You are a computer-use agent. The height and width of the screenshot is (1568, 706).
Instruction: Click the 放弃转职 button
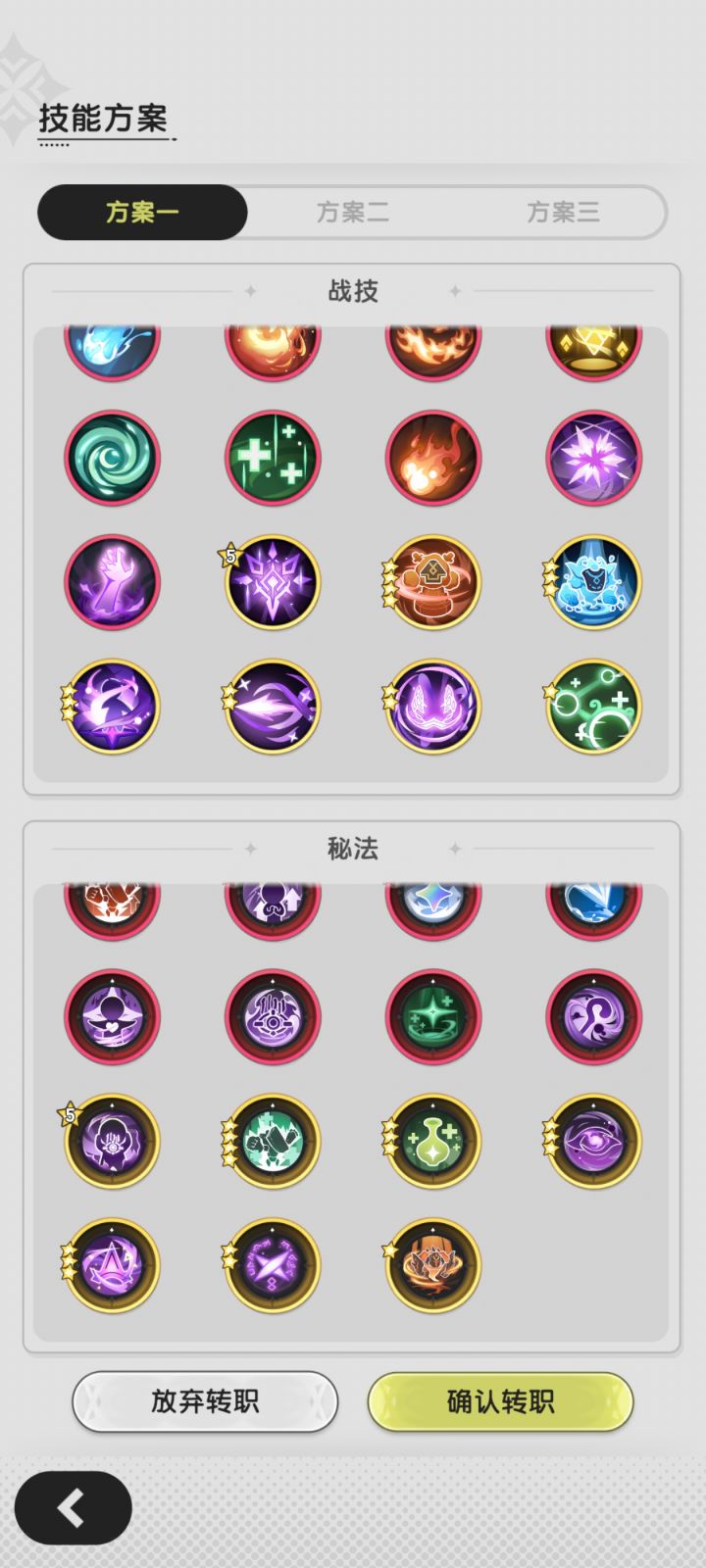205,1401
